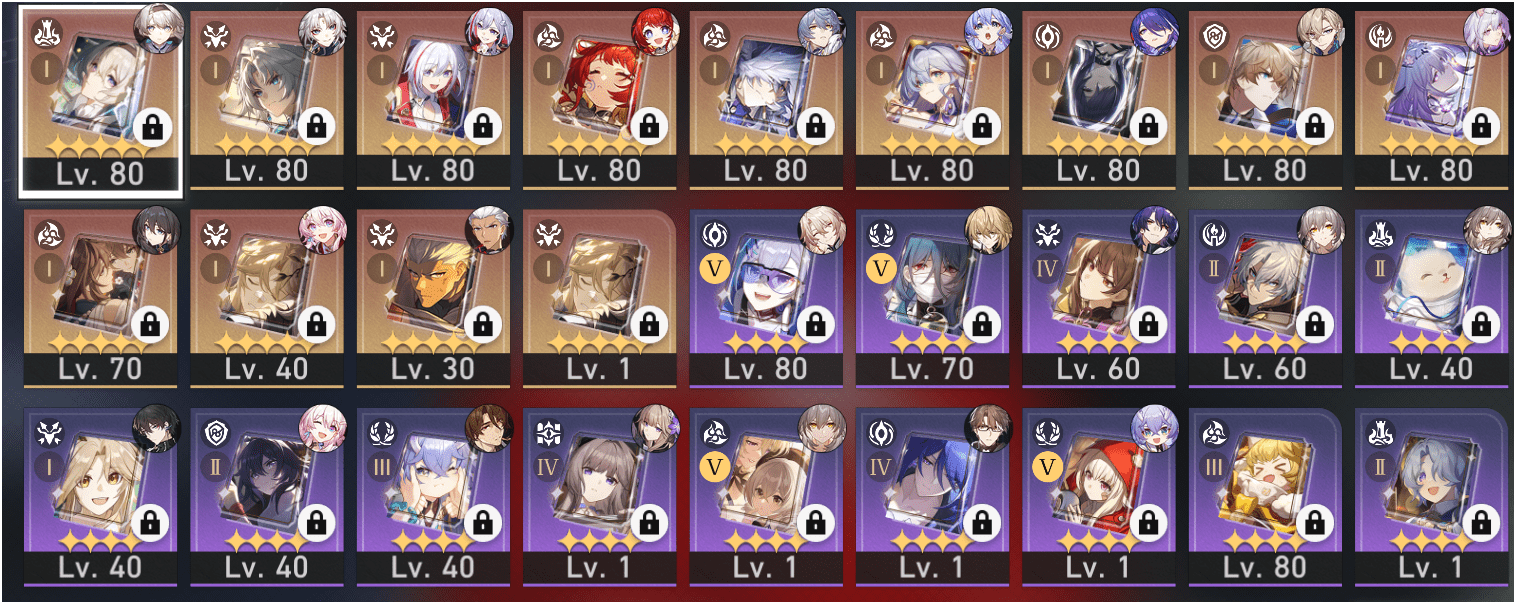Viewport: 1516px width, 604px height.
Task: Select the black silhouette light cone in top row
Action: [1099, 99]
